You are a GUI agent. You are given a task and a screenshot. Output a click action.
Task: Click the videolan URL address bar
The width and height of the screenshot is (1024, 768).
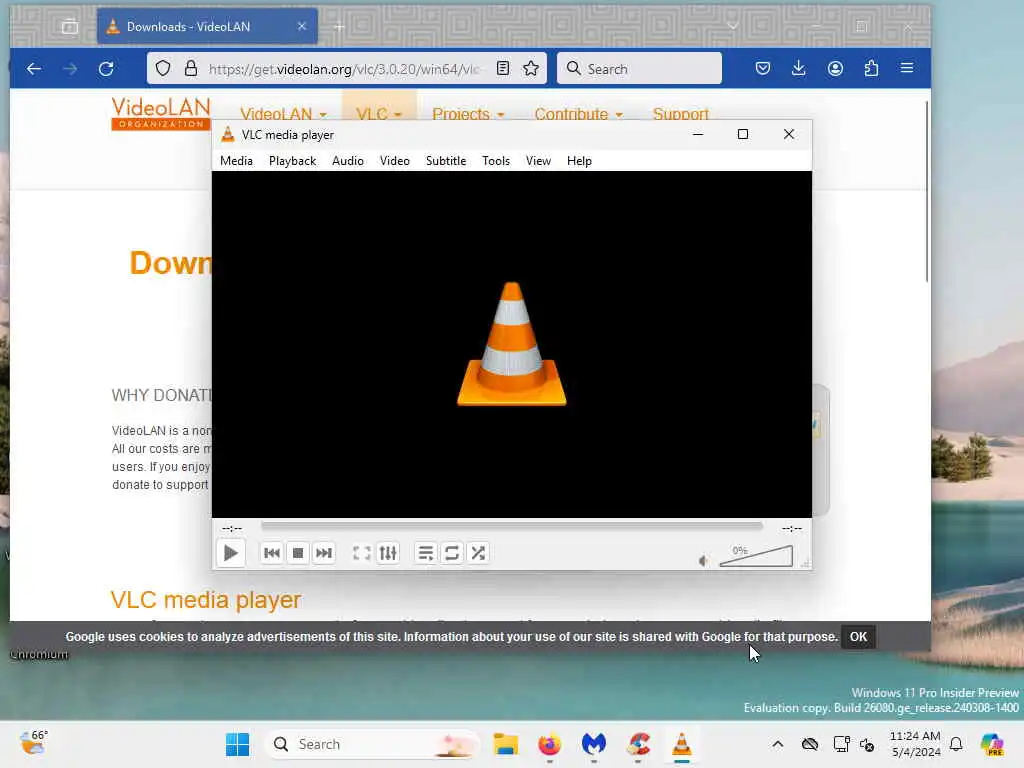pos(344,69)
